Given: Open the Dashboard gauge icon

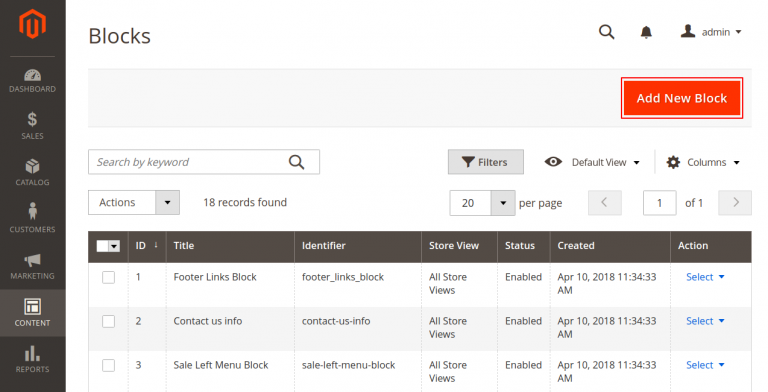Looking at the screenshot, I should (32, 75).
